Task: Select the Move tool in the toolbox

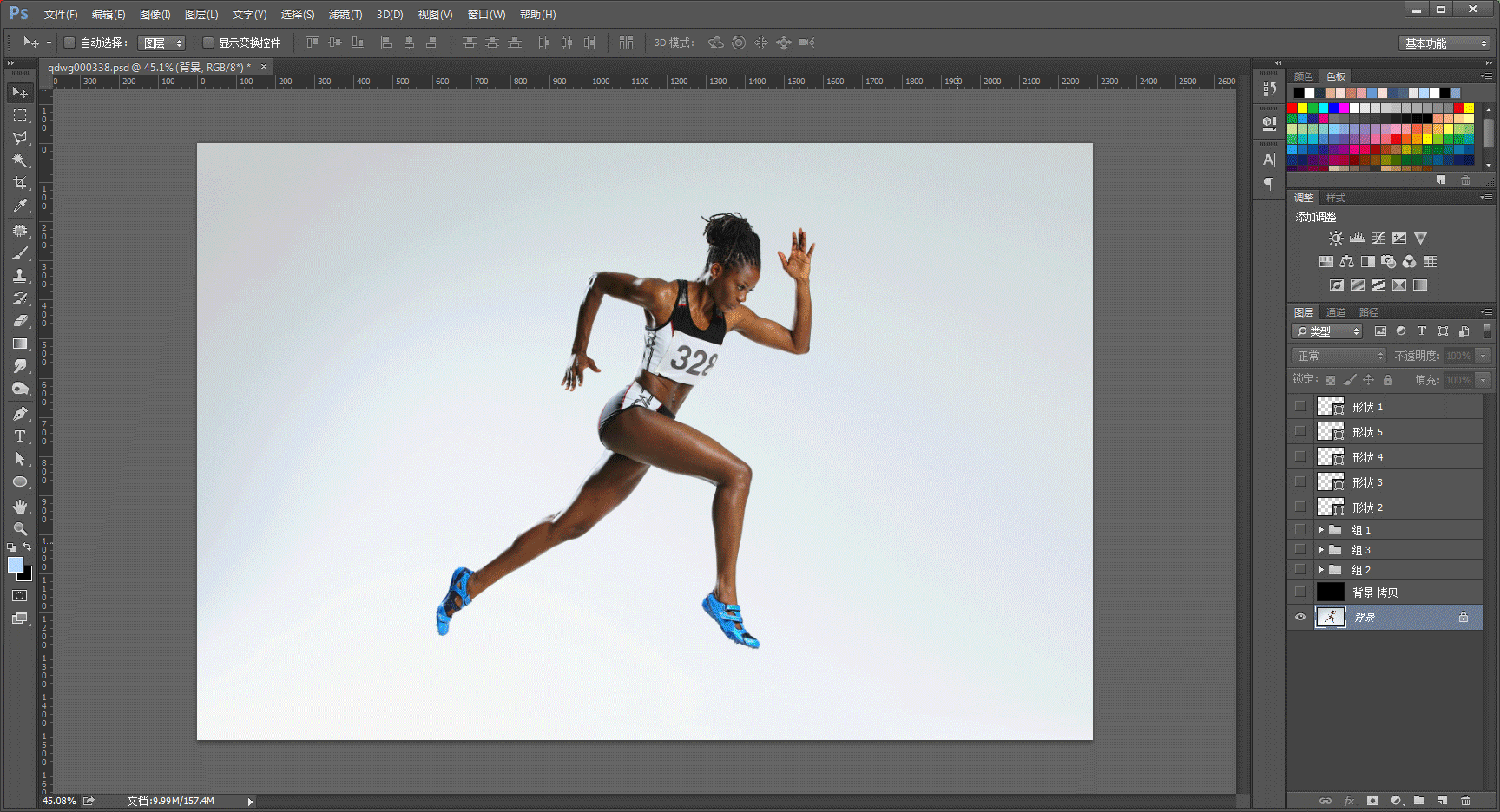Action: [20, 92]
